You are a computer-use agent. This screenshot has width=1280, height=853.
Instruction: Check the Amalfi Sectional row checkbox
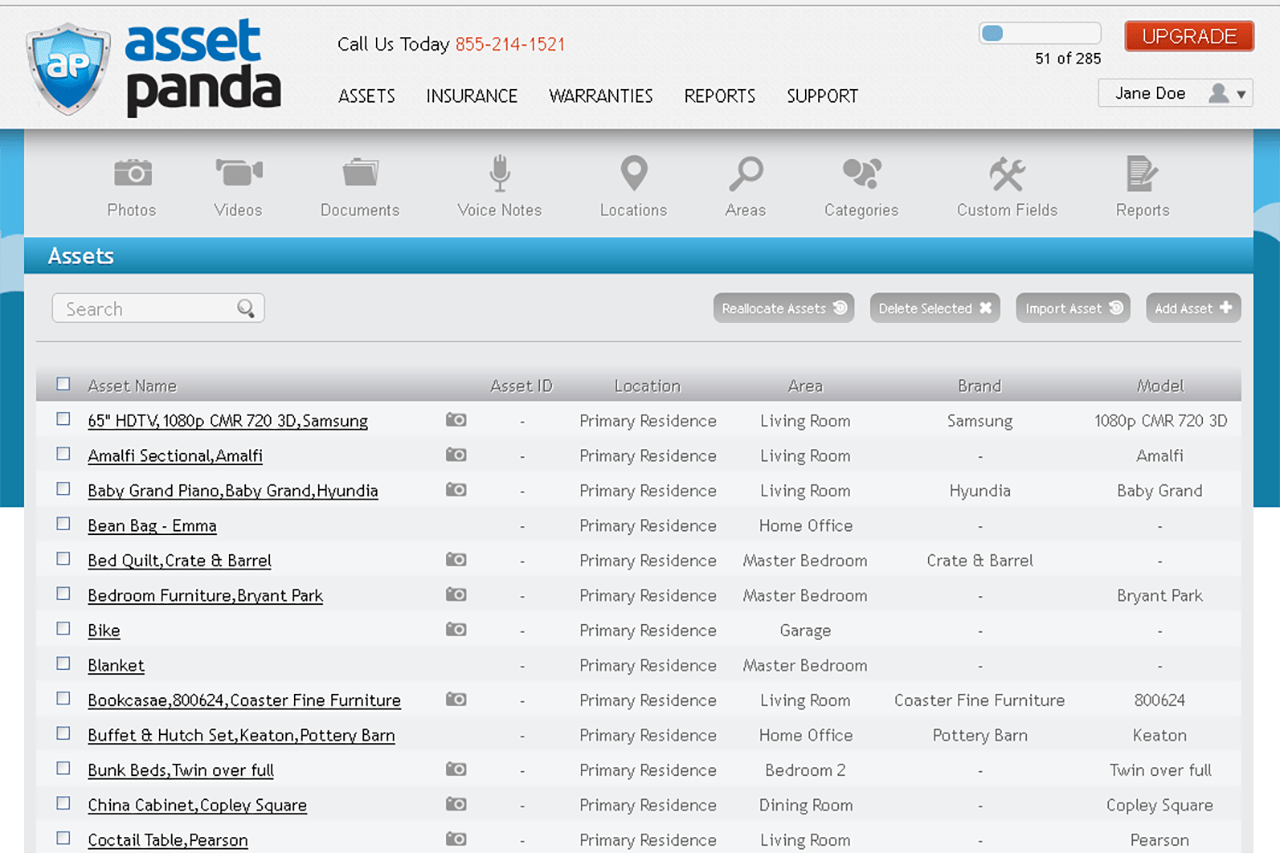pos(64,454)
